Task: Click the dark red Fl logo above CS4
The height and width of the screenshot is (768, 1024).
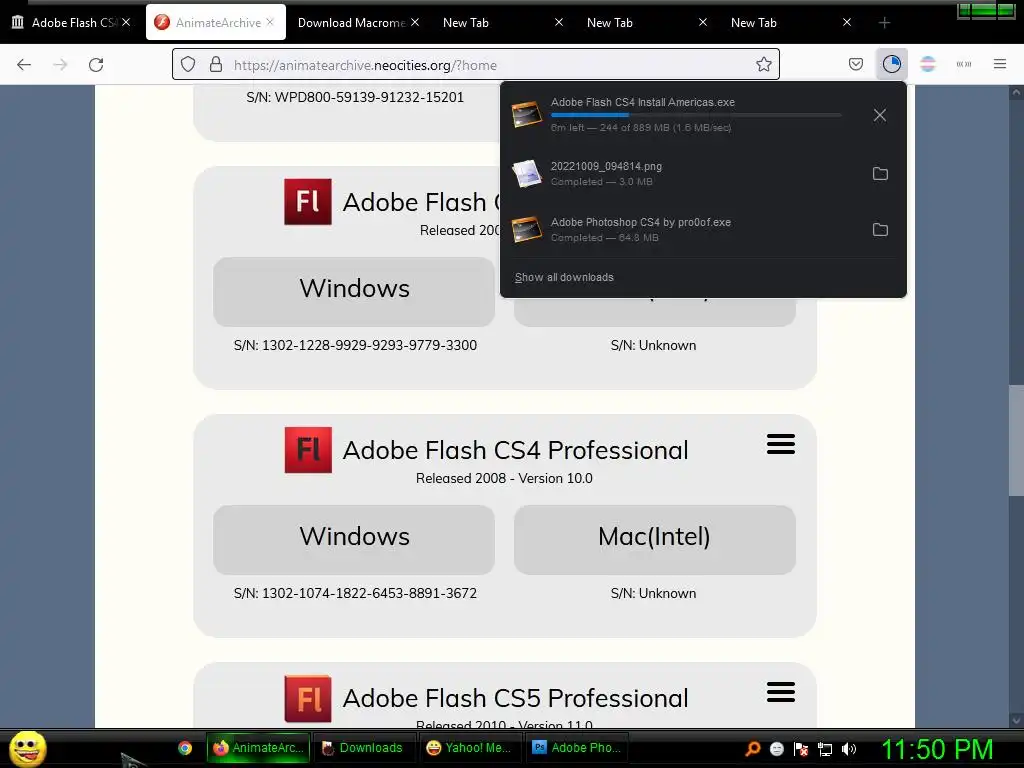Action: coord(308,202)
